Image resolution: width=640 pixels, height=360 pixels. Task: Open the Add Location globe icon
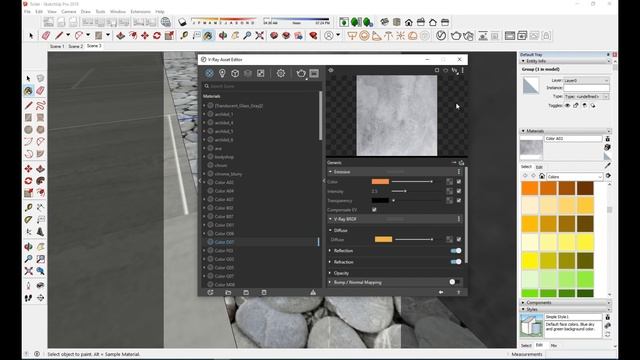coord(165,22)
